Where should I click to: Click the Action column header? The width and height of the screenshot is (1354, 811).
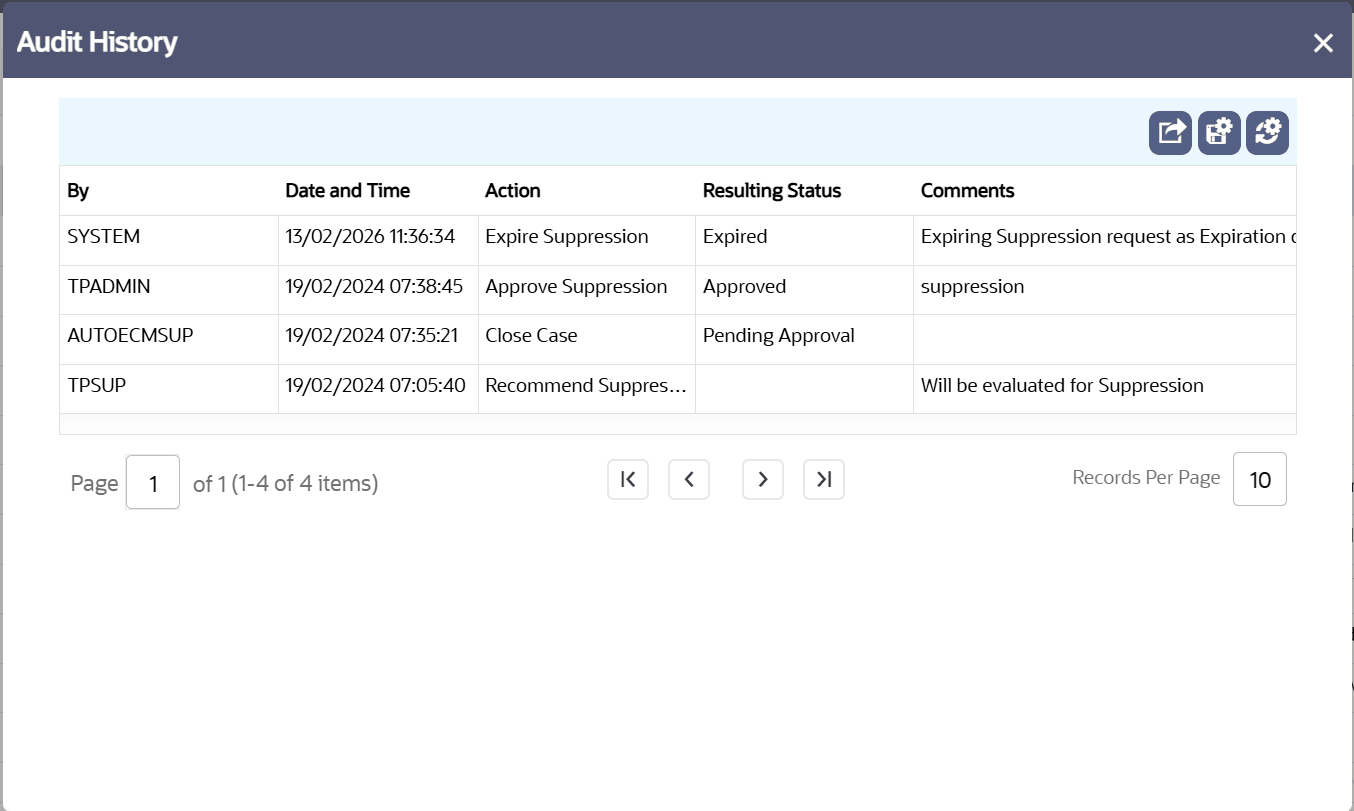click(x=512, y=190)
